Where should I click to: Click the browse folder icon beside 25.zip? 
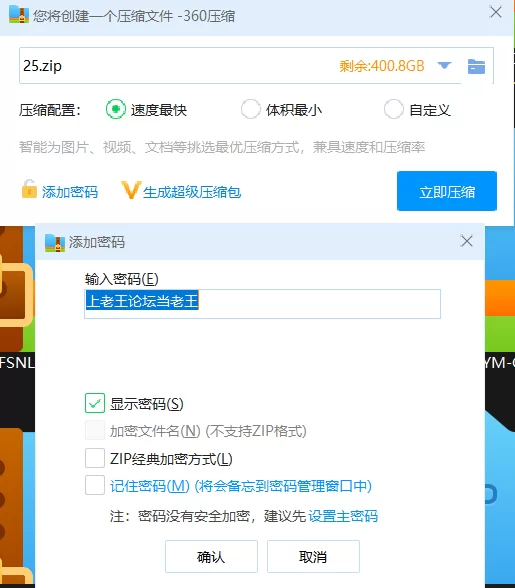click(476, 66)
